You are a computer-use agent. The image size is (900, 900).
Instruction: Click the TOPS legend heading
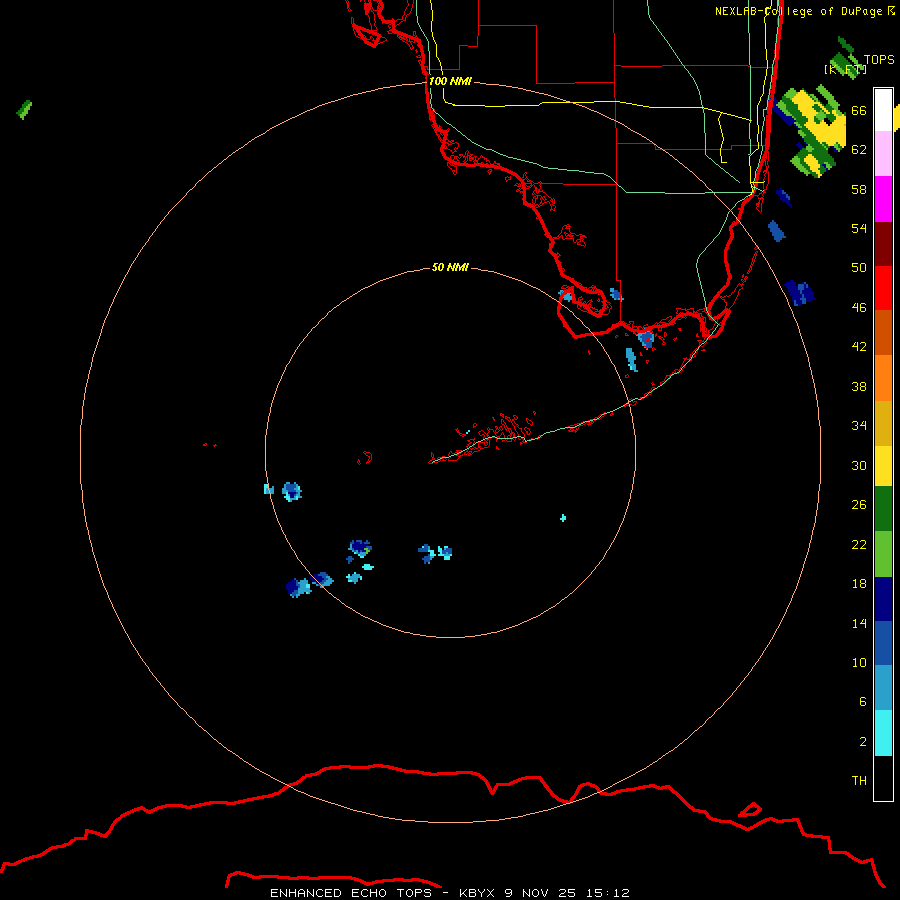(879, 60)
